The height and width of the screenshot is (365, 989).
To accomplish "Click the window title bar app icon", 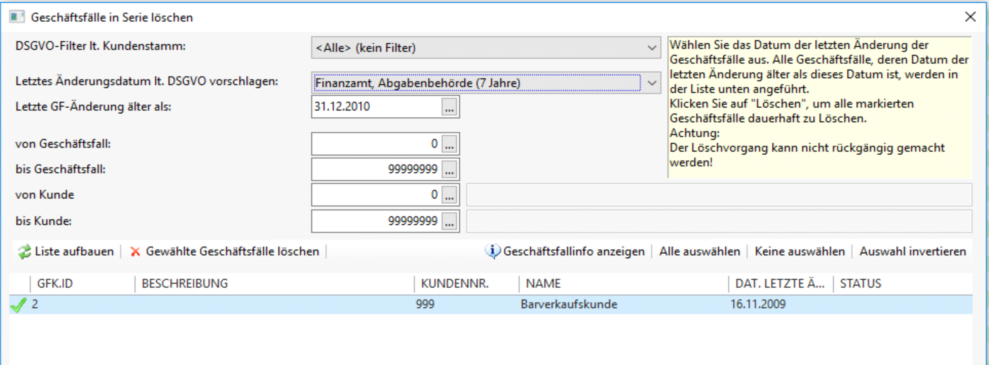I will [17, 17].
